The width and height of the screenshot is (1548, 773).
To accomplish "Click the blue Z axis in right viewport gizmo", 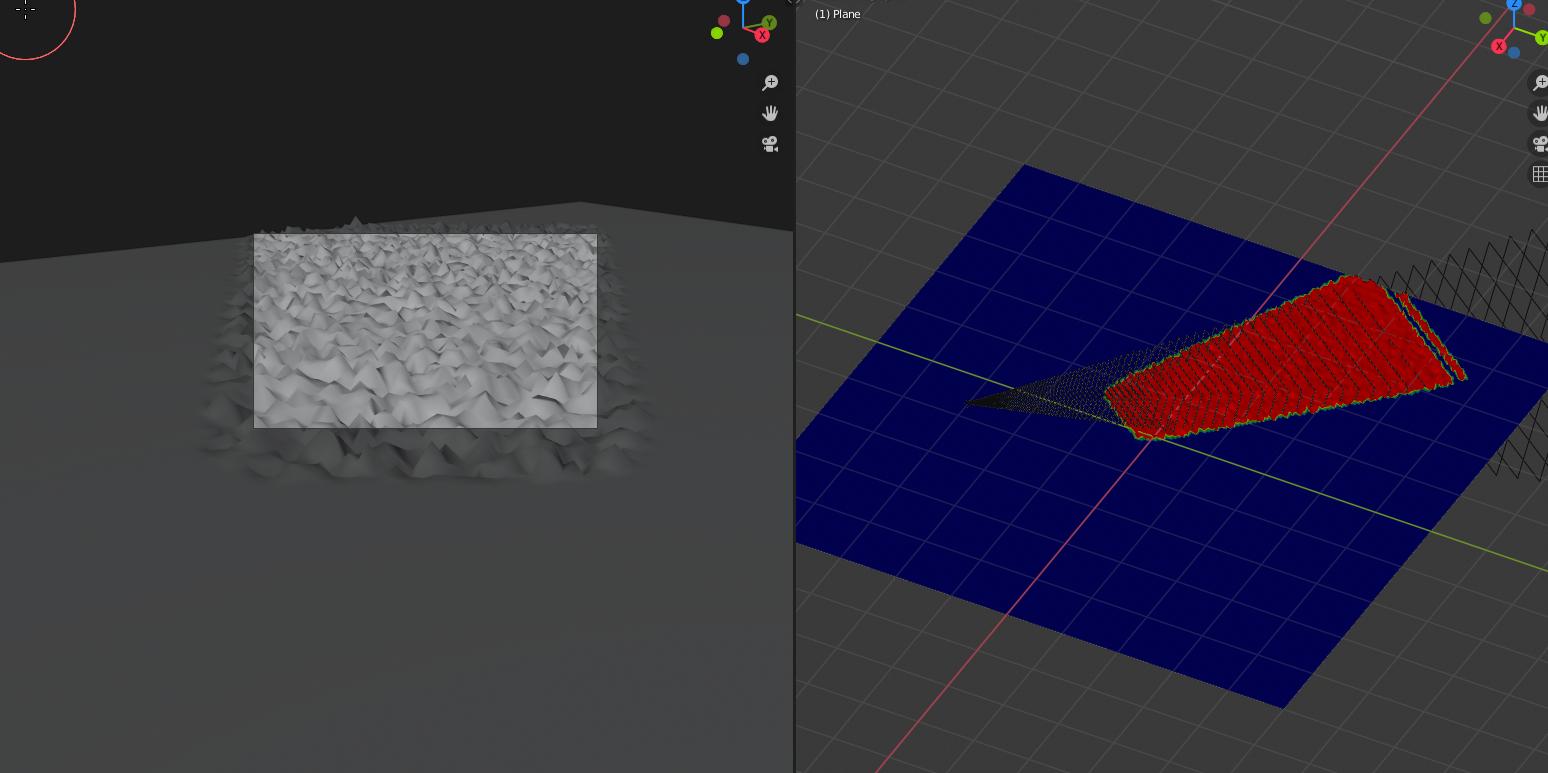I will pos(1516,4).
